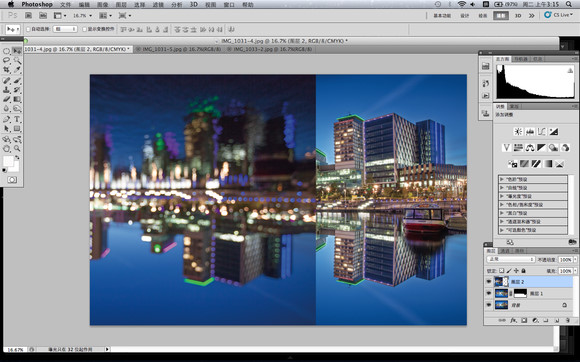Set the foreground color swatch

coord(8,161)
